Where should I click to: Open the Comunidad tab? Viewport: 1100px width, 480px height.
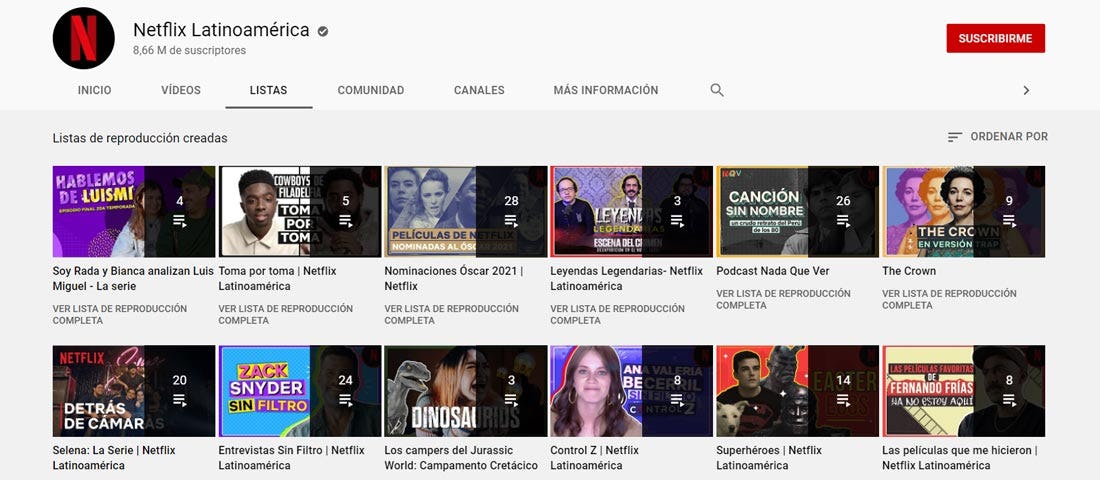pyautogui.click(x=371, y=90)
